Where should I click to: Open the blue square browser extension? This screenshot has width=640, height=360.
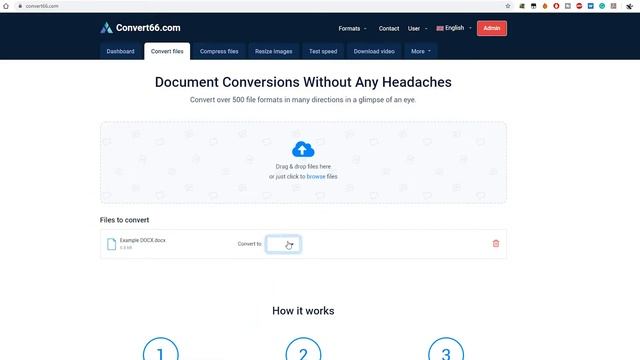click(x=591, y=6)
